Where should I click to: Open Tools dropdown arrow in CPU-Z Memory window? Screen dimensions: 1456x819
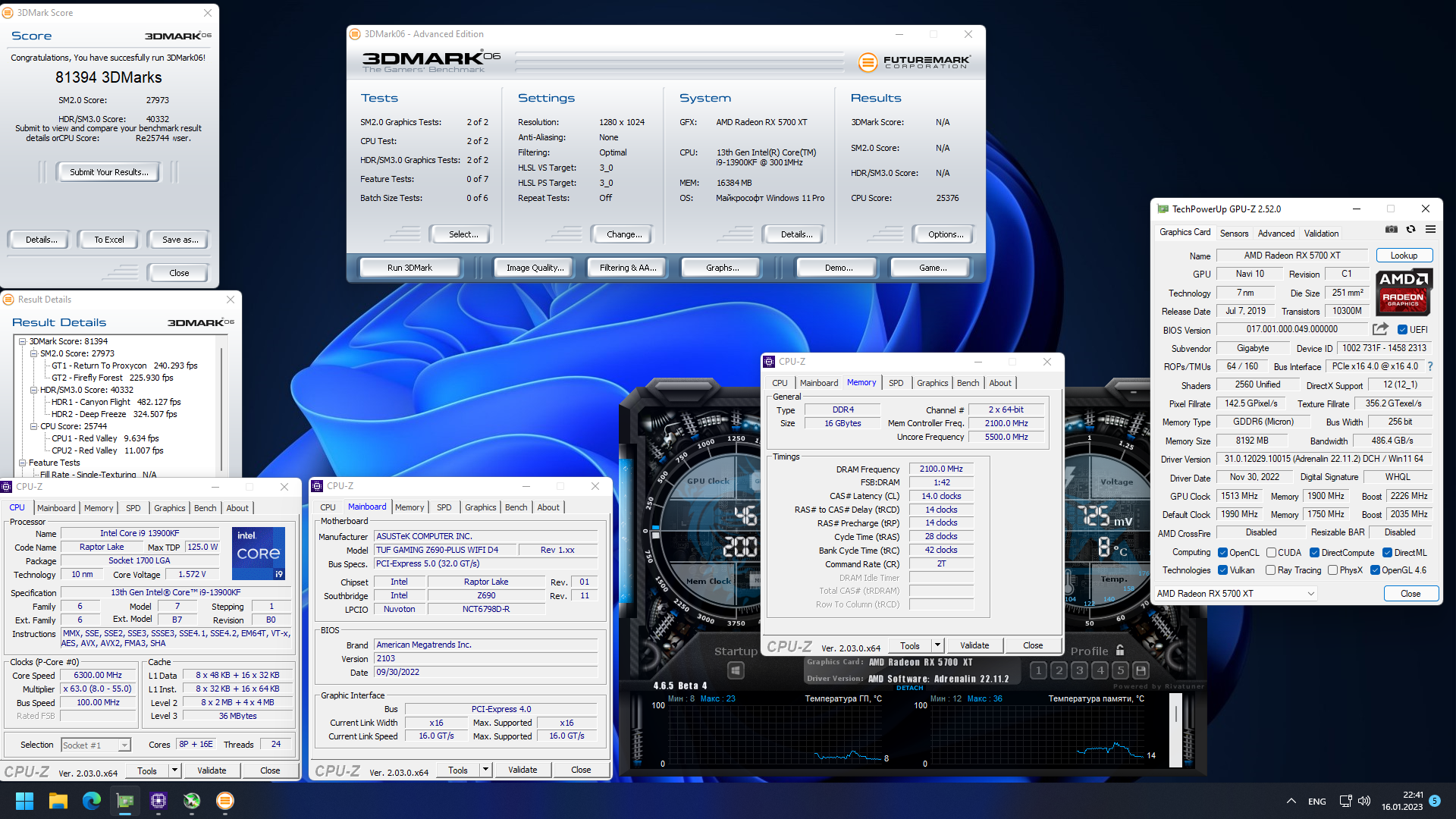(x=937, y=645)
